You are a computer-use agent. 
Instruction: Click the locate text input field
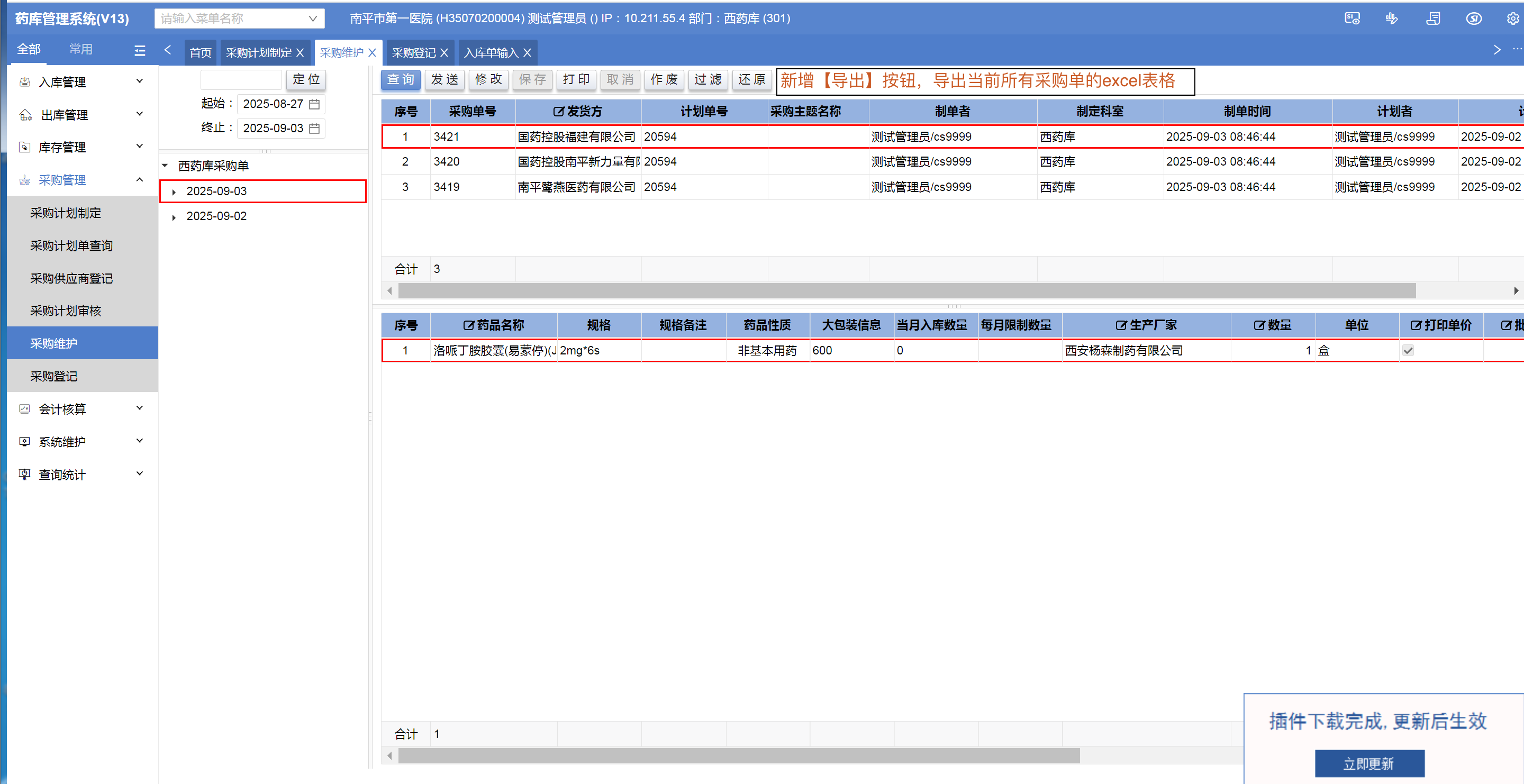(241, 80)
